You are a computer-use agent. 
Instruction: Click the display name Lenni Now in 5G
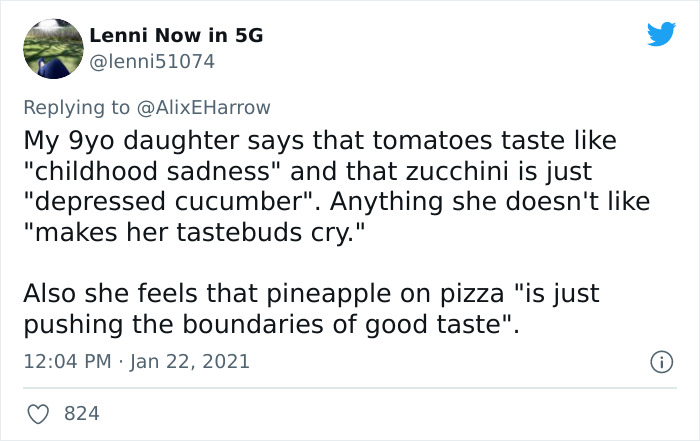pos(176,36)
